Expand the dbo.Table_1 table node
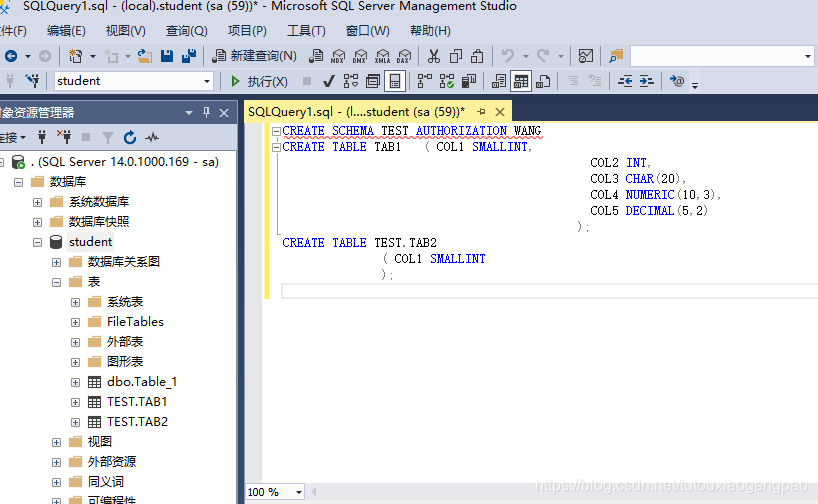The image size is (818, 504). pyautogui.click(x=75, y=382)
